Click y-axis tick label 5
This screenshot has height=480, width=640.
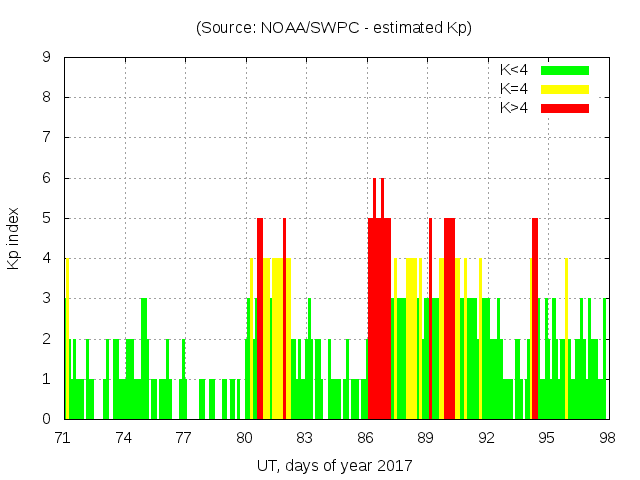(x=47, y=218)
